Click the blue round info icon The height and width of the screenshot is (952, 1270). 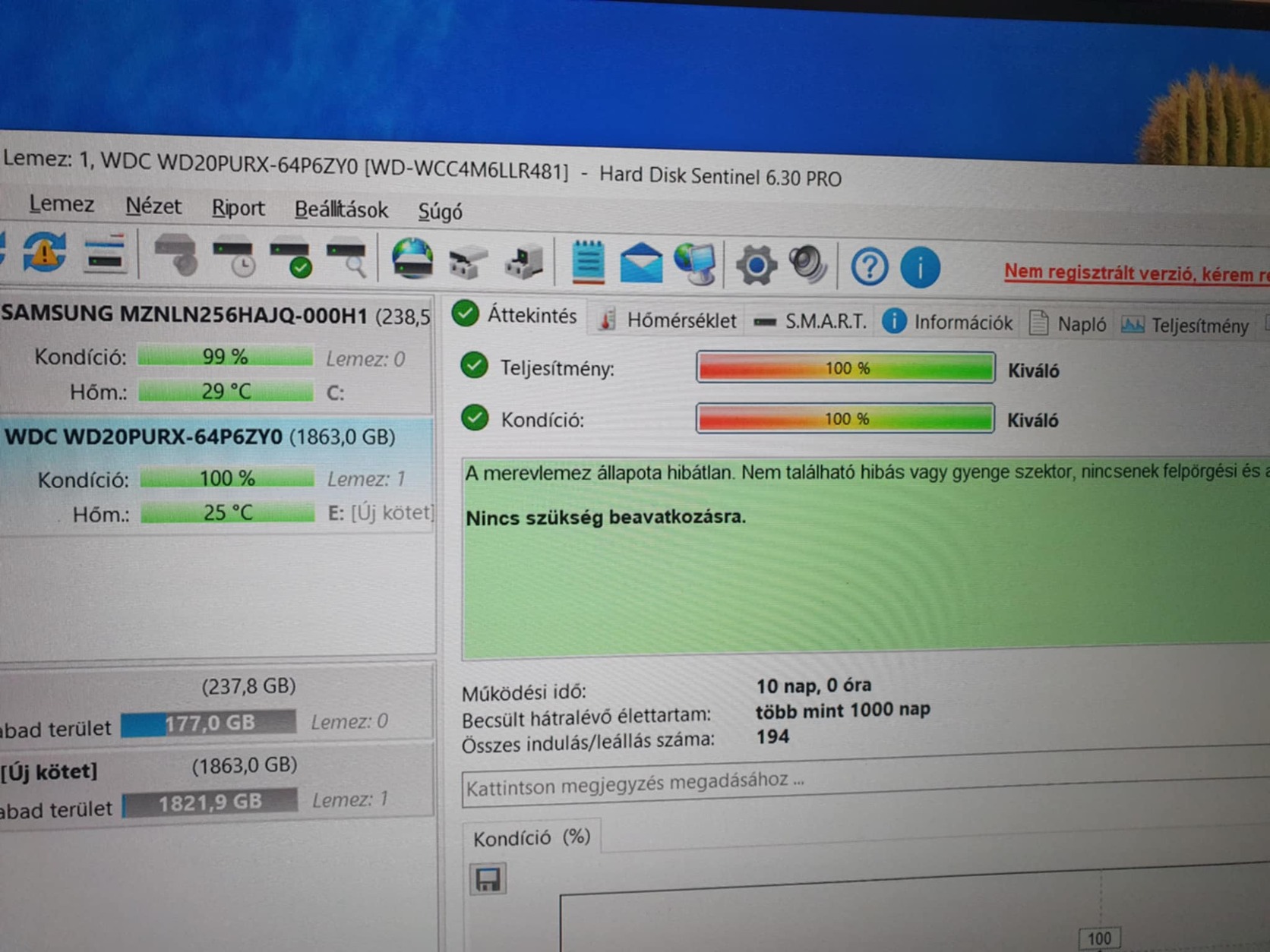[920, 267]
